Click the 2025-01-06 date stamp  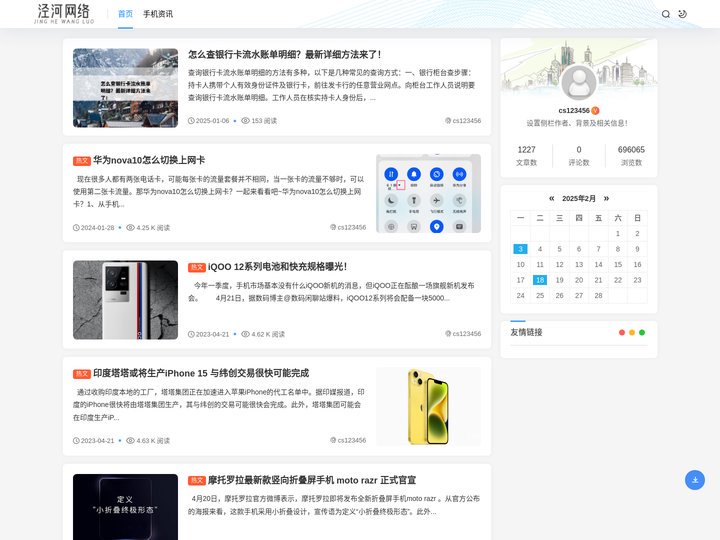[x=208, y=121]
